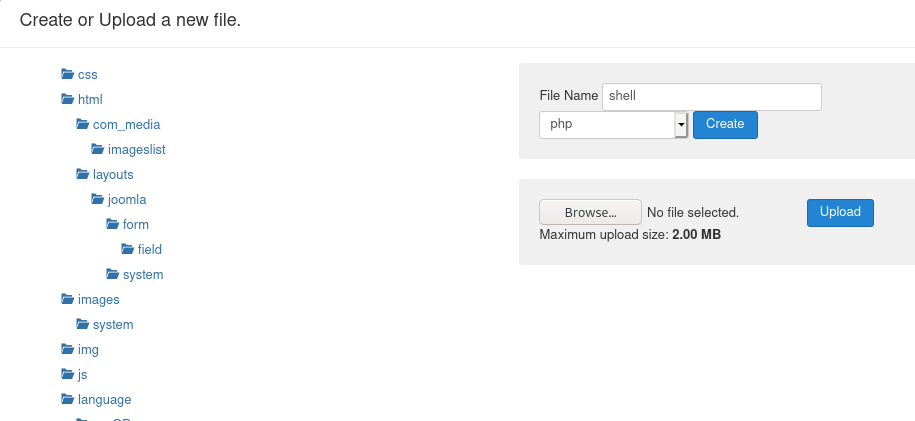Click the html folder icon
The height and width of the screenshot is (421, 915).
(x=68, y=99)
